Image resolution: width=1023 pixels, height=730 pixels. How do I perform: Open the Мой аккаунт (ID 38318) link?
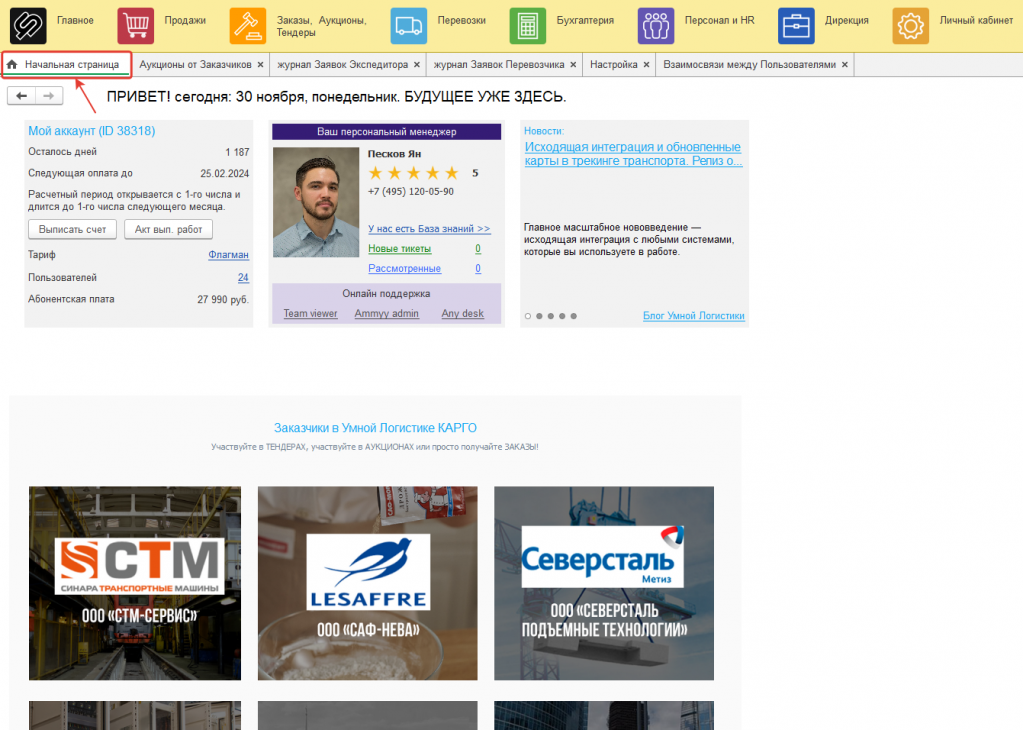[x=92, y=130]
